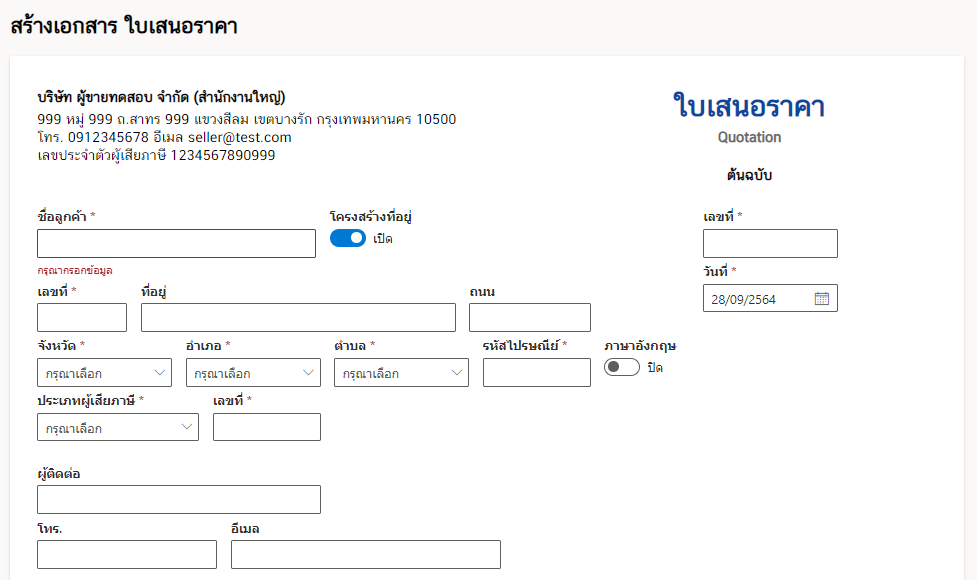Click the tax ID เลขที่ field
Screen dimensions: 977x580
[x=267, y=427]
